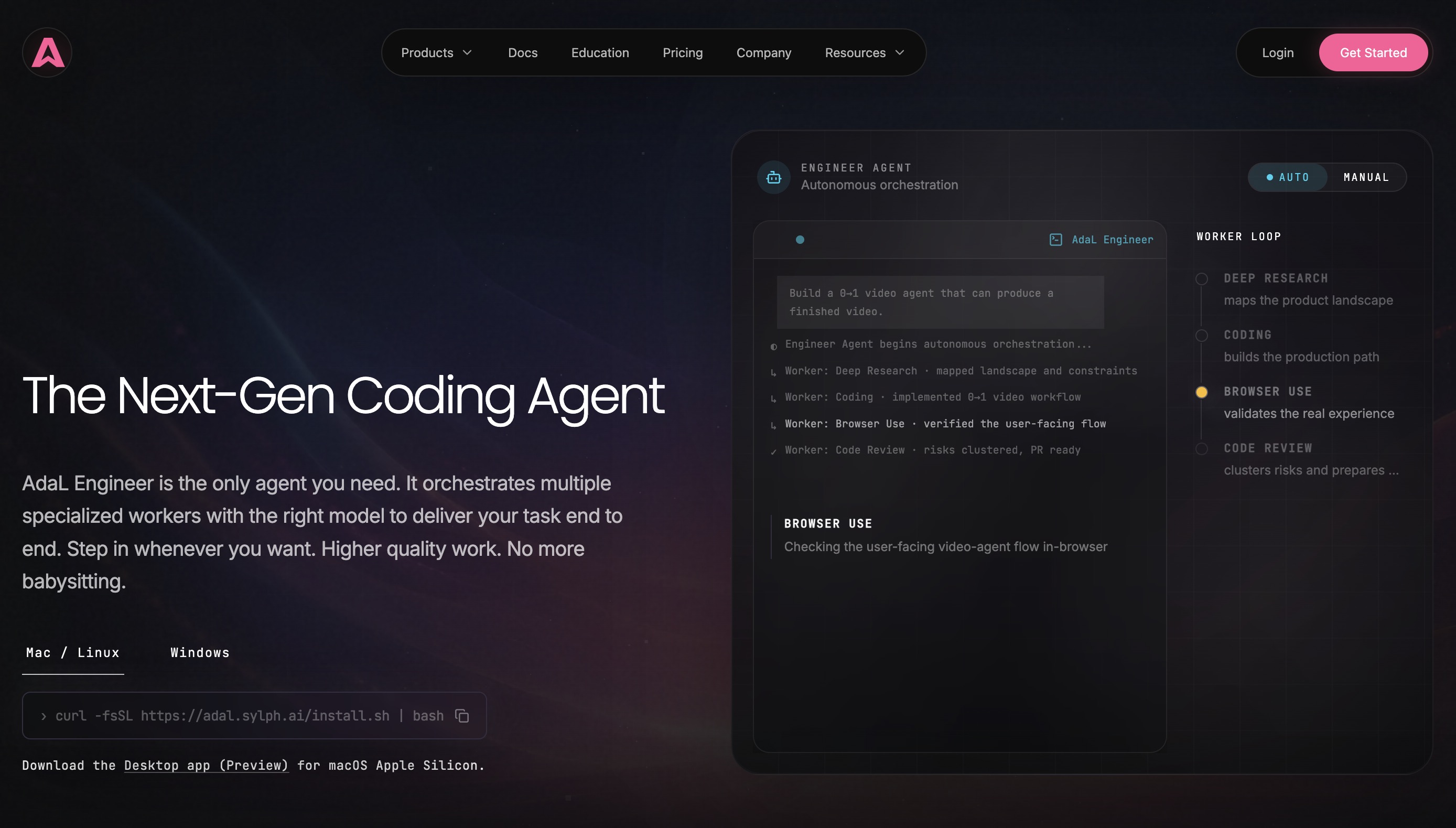This screenshot has height=828, width=1456.
Task: Click the BROWSER USE worker loop label
Action: 1268,391
